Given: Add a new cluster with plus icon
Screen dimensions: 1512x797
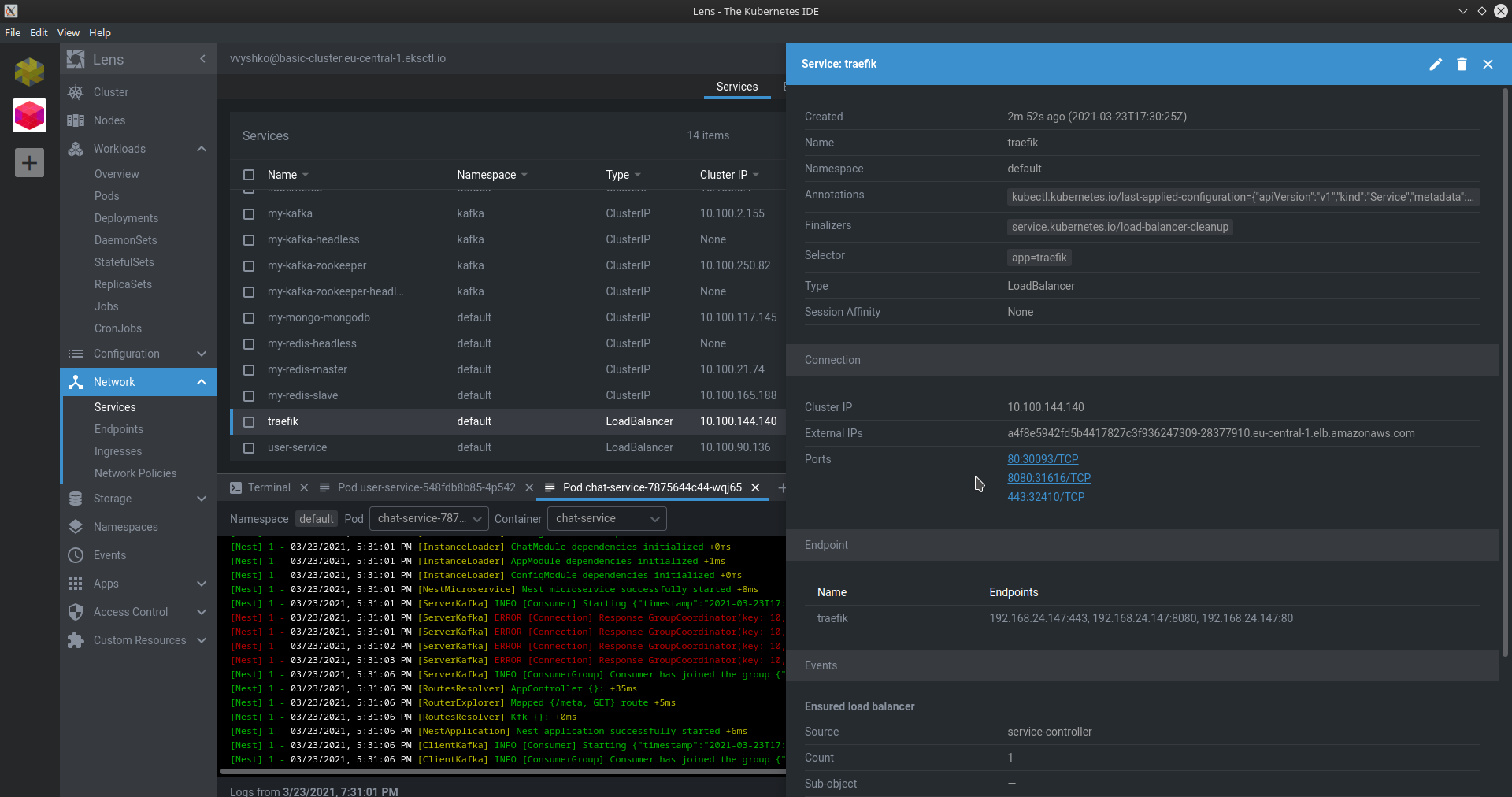Looking at the screenshot, I should [x=29, y=163].
